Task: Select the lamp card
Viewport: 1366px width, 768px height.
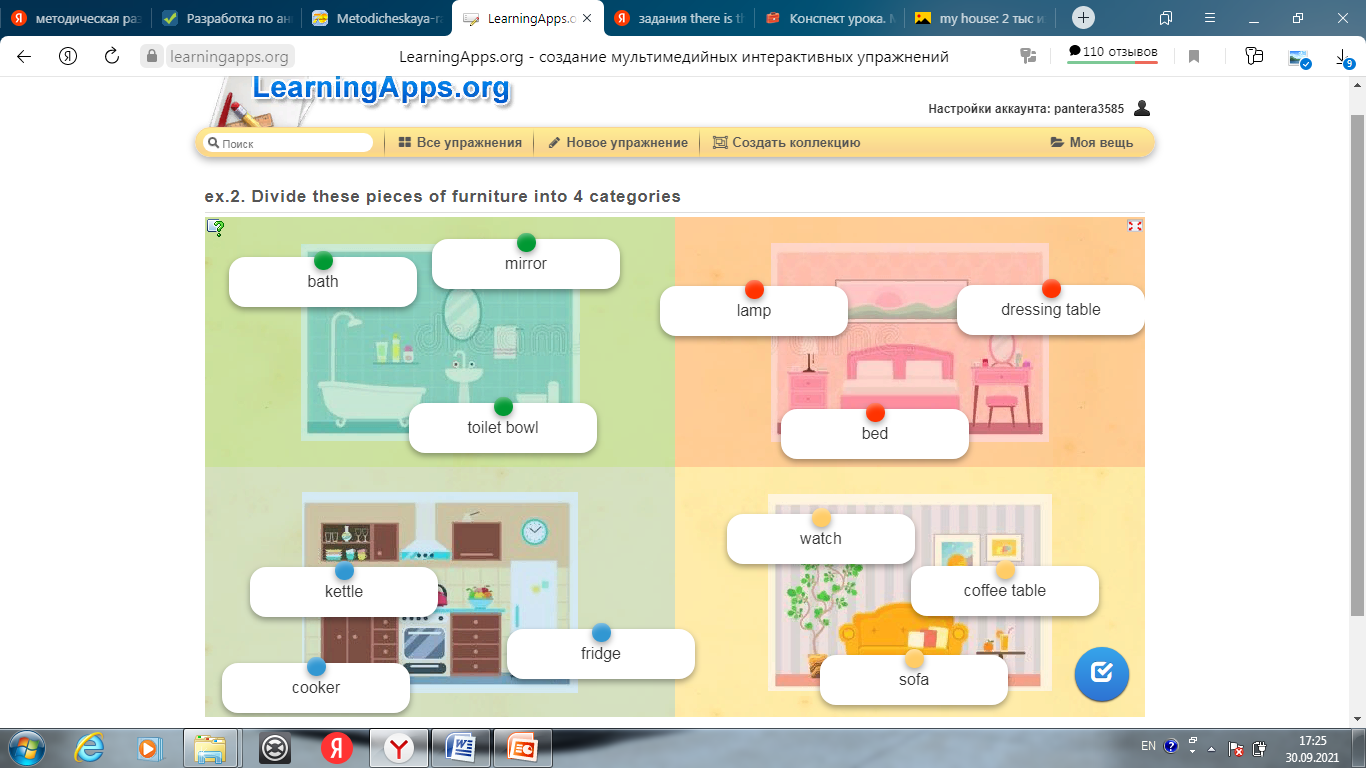Action: click(x=754, y=311)
